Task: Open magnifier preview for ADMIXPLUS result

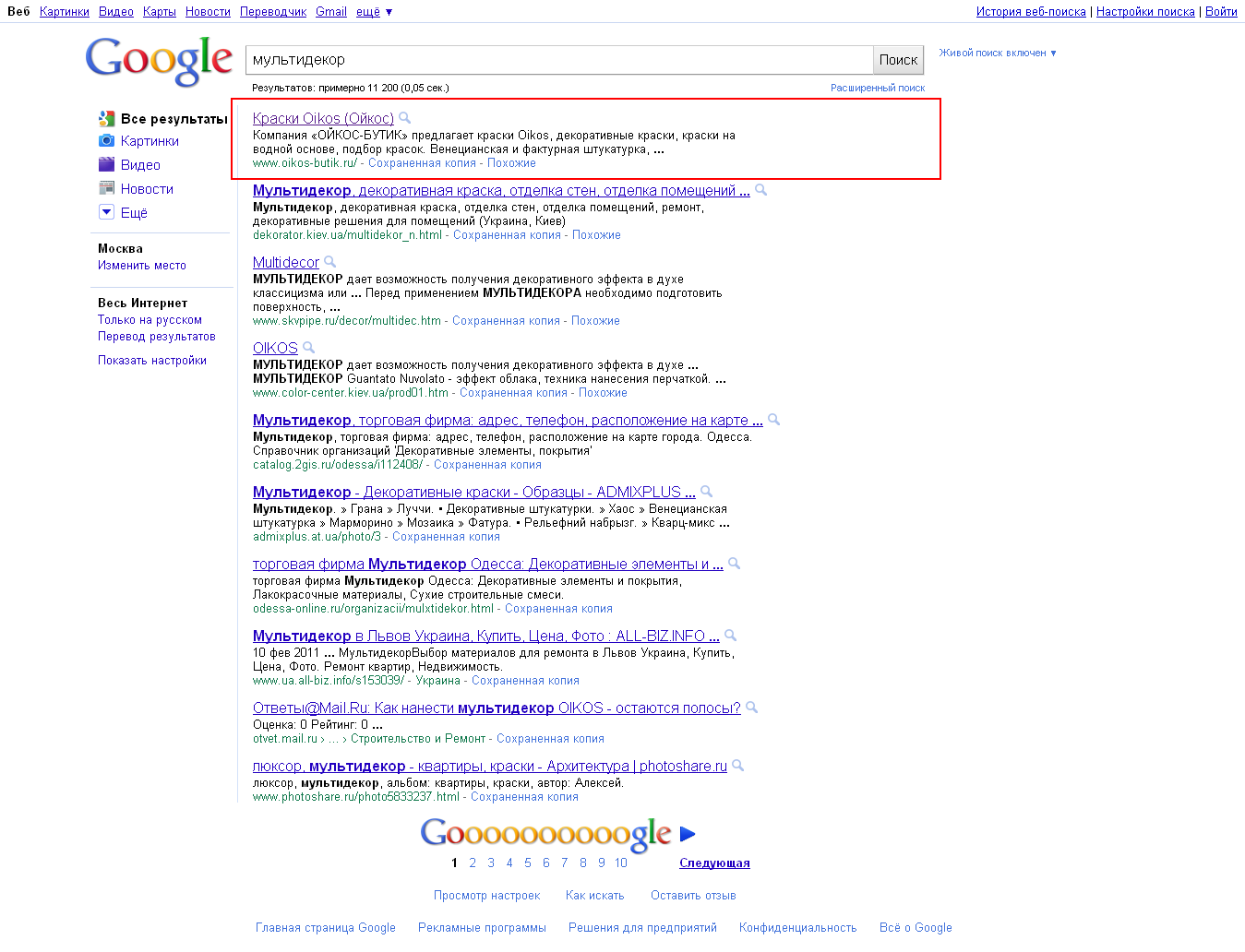Action: [x=706, y=492]
